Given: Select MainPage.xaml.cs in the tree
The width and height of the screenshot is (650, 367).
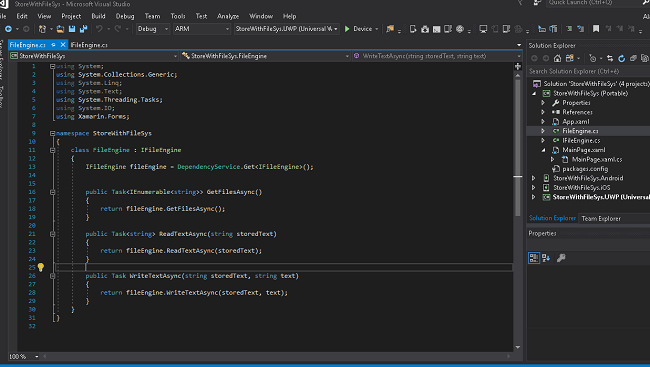Looking at the screenshot, I should pyautogui.click(x=597, y=159).
